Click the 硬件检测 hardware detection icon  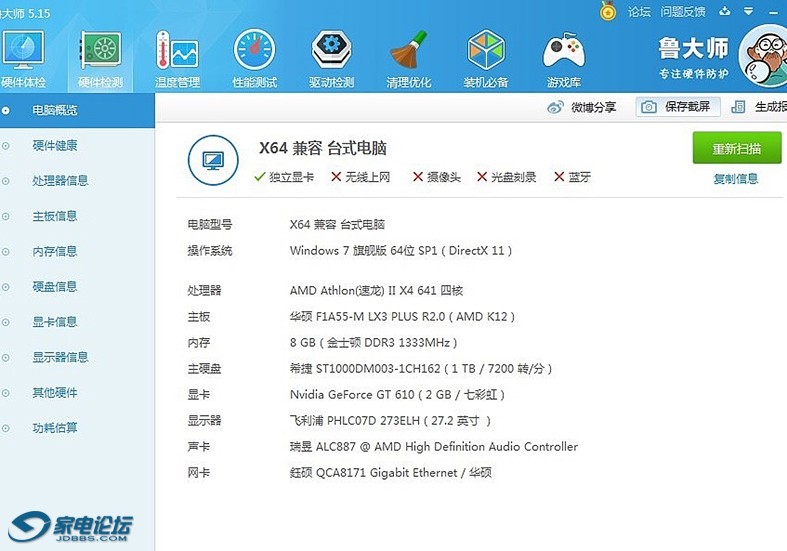(100, 52)
